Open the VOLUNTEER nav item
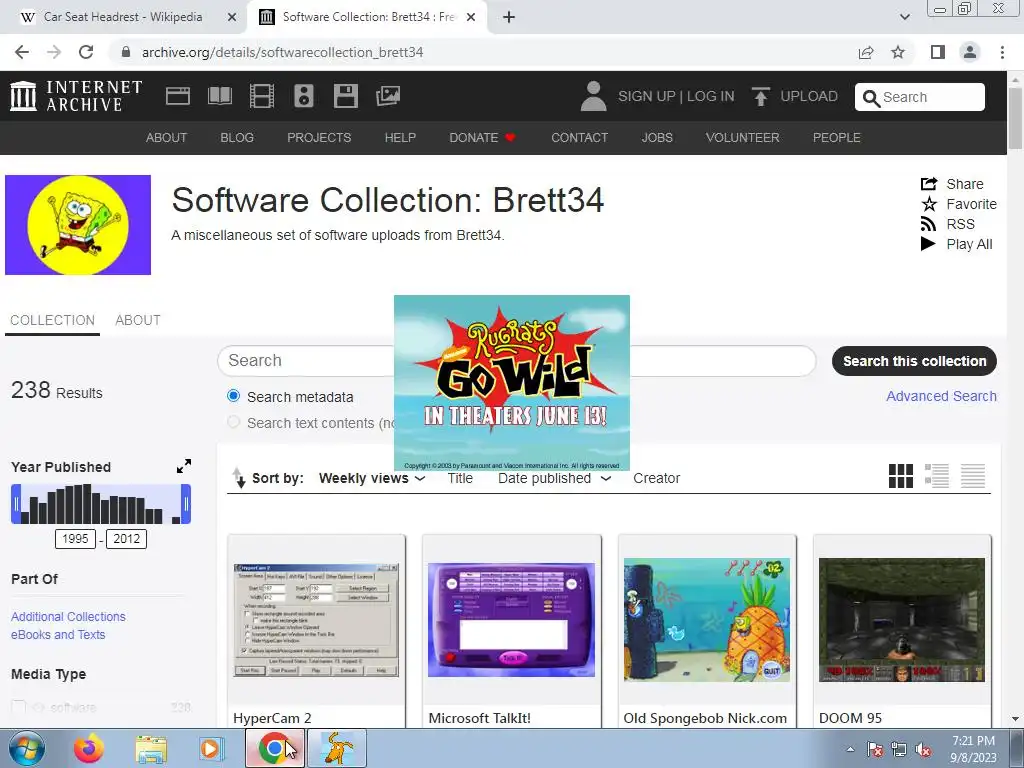This screenshot has height=768, width=1024. (743, 138)
